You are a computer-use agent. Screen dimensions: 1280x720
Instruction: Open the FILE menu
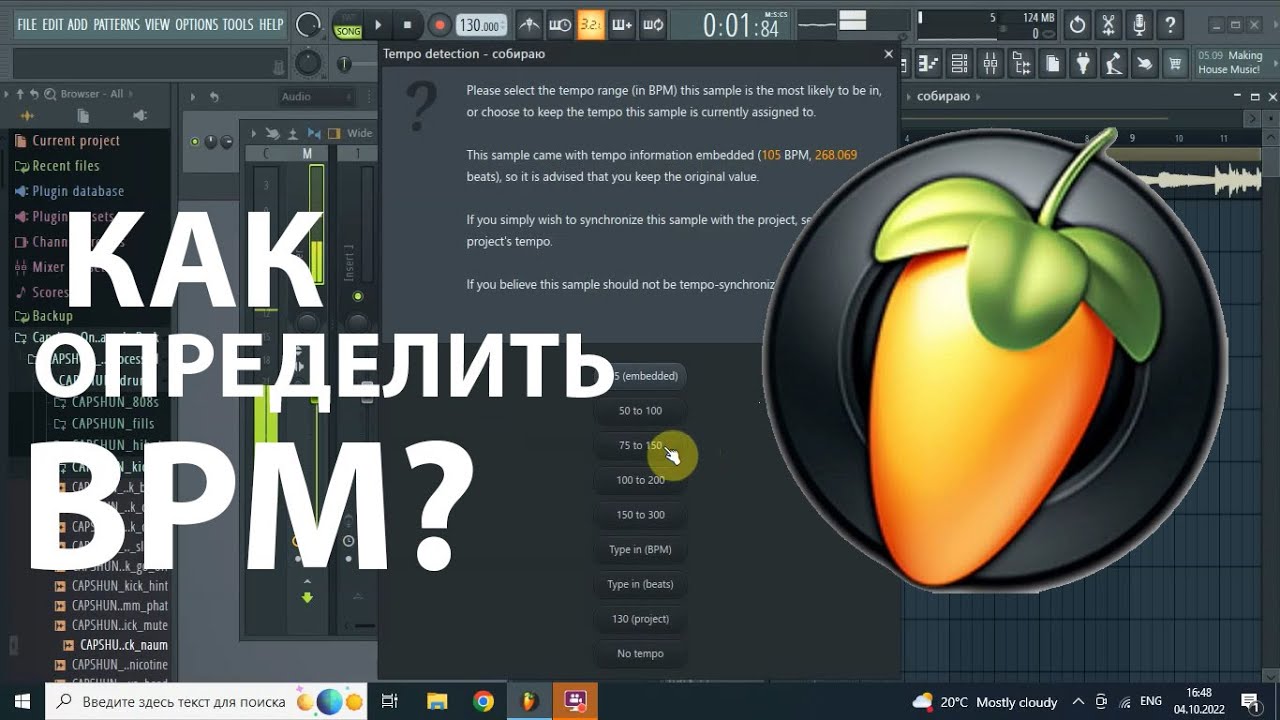27,24
